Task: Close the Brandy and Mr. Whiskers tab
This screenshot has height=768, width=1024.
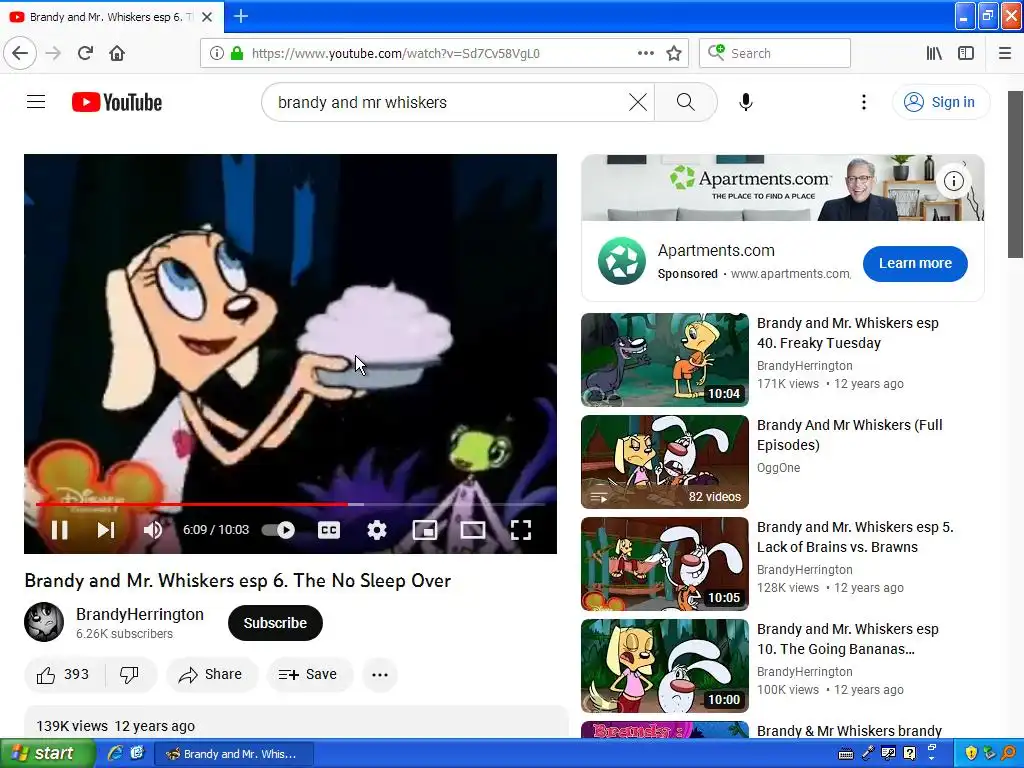Action: click(x=207, y=17)
